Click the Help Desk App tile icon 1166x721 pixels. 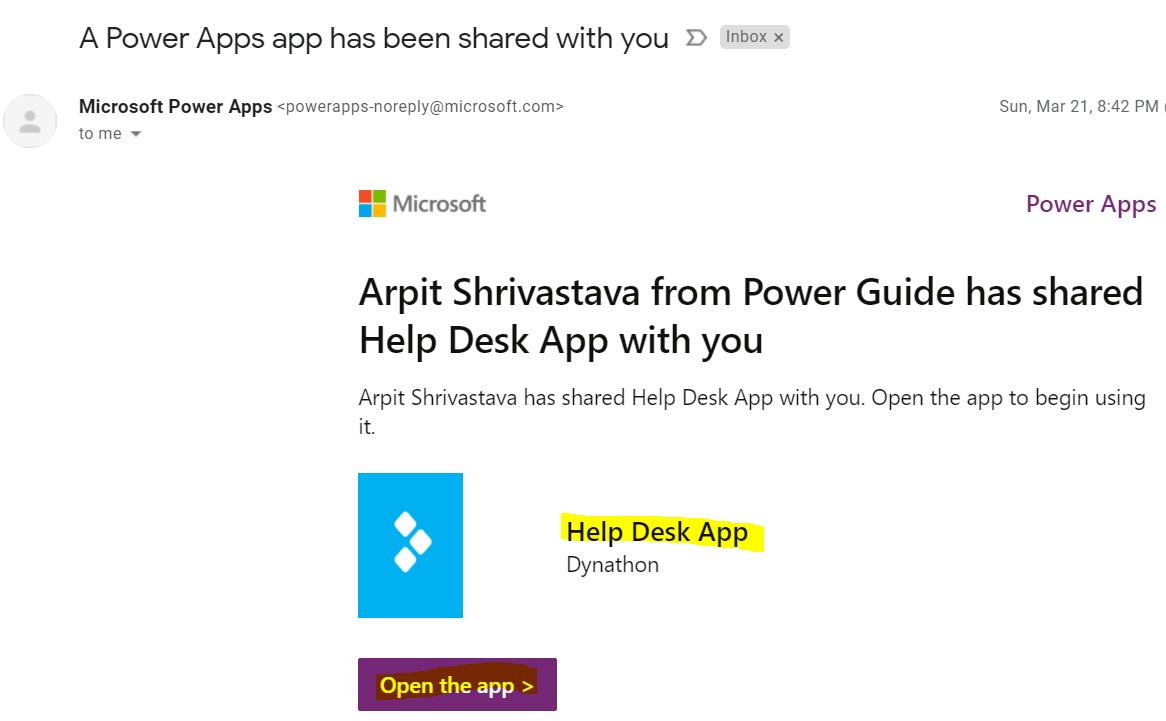(410, 545)
